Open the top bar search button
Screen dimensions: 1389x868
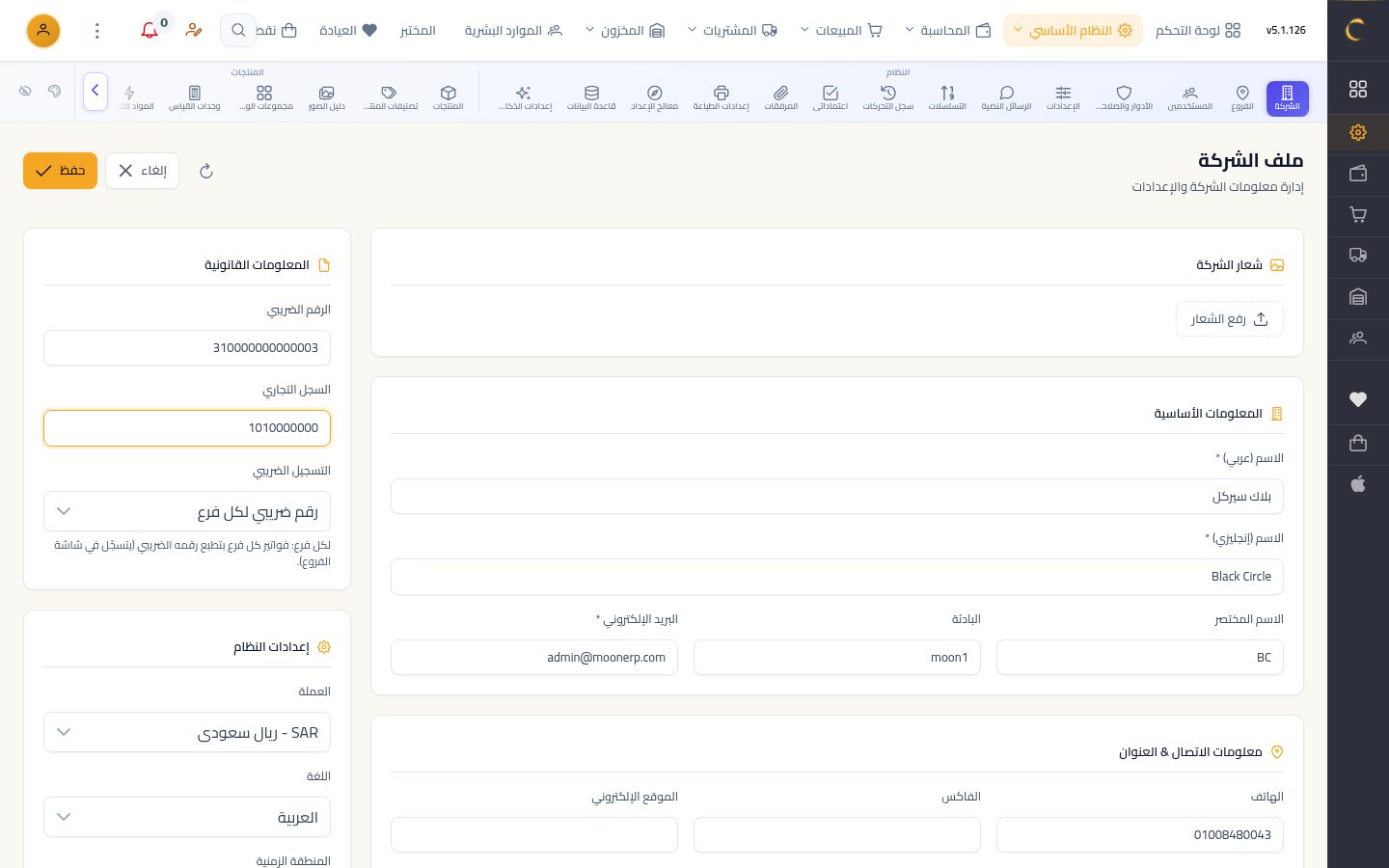(x=238, y=31)
